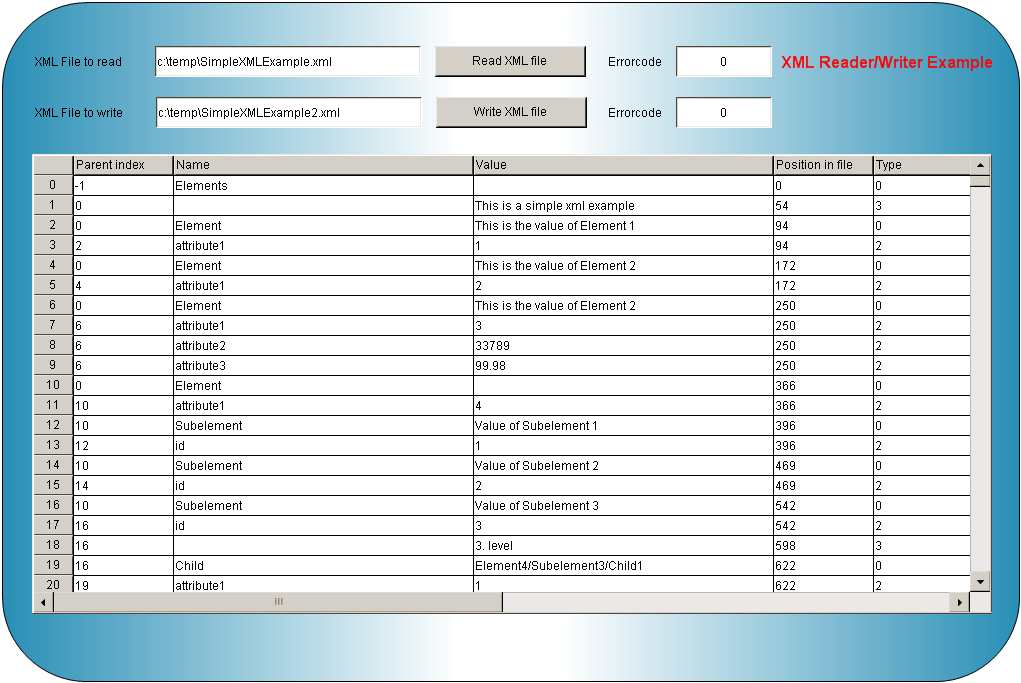Focus the XML File to write path field
1021x683 pixels.
pyautogui.click(x=287, y=113)
